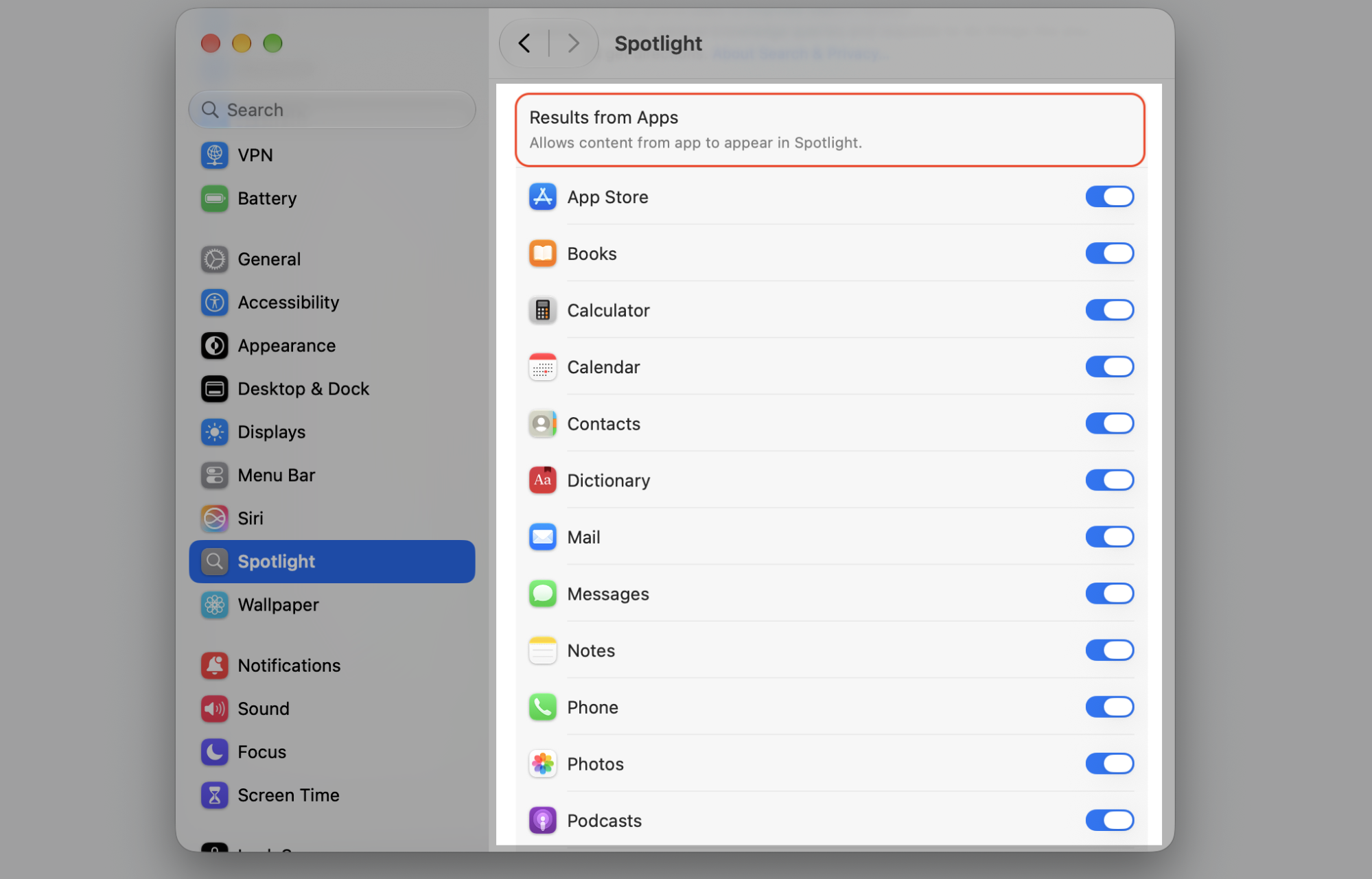This screenshot has width=1372, height=879.
Task: Click the Podcasts app icon
Action: tap(542, 821)
